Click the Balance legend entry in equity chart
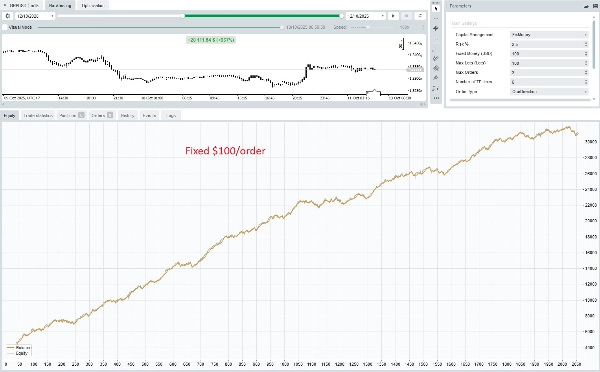This screenshot has width=600, height=372. pyautogui.click(x=18, y=348)
